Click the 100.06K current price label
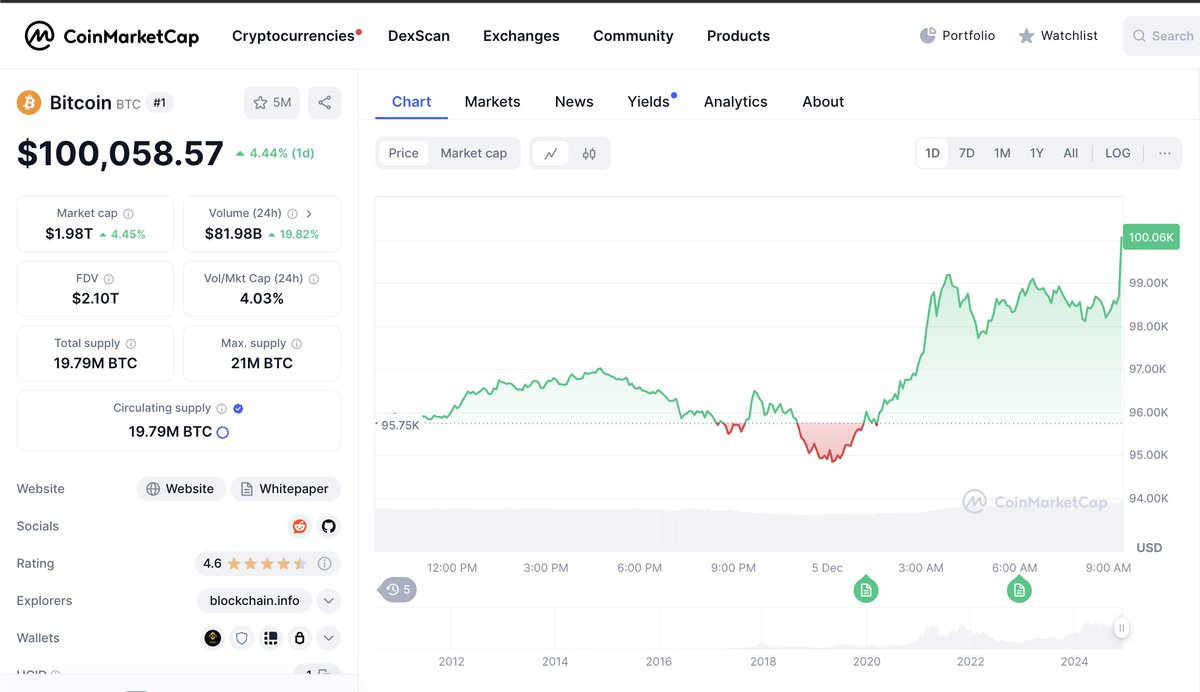Screen dimensions: 1200x692 click(x=1152, y=237)
